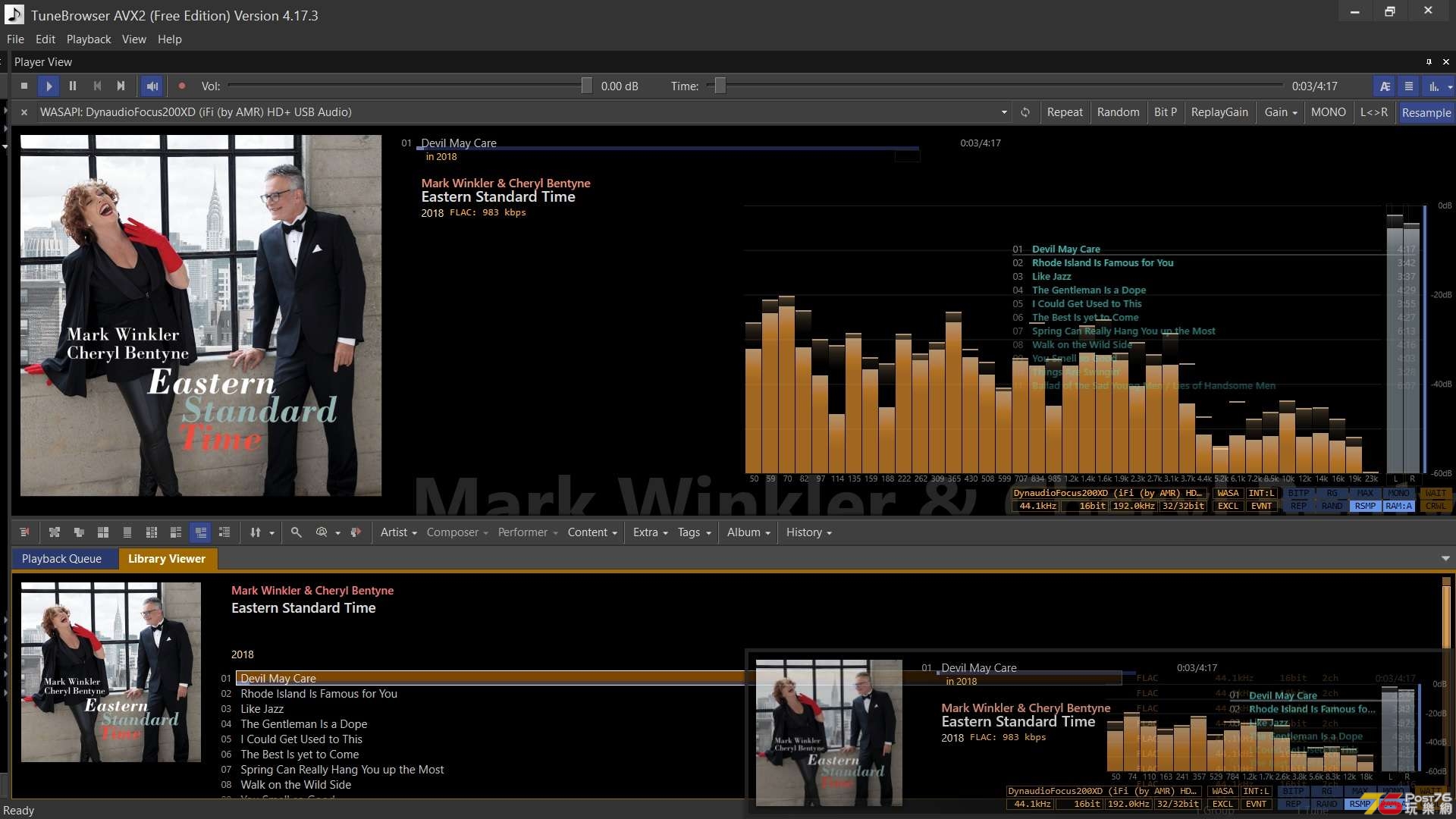Screen dimensions: 1456x819
Task: Open the History dropdown
Action: [x=809, y=532]
